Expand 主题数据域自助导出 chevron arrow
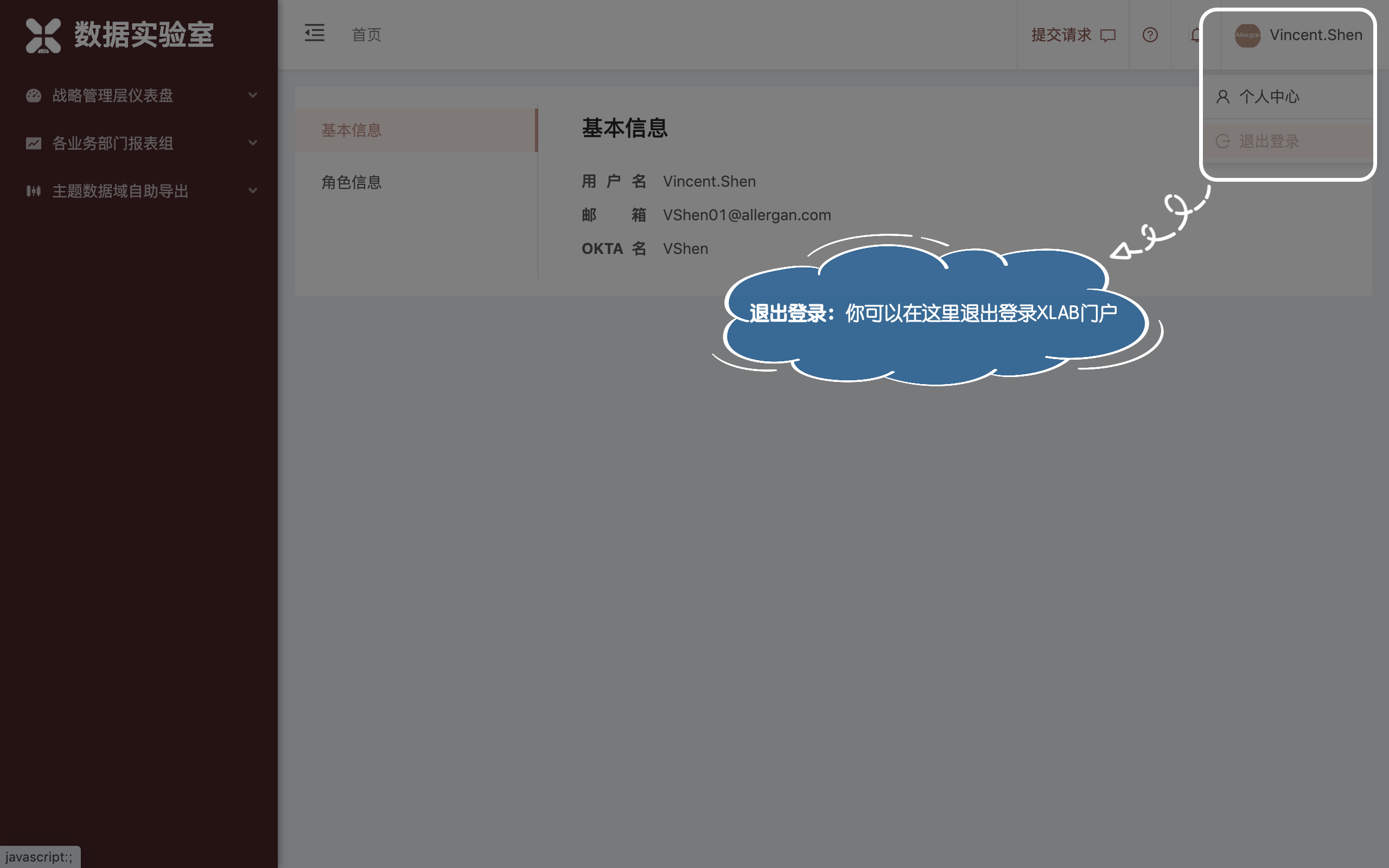 [x=252, y=190]
